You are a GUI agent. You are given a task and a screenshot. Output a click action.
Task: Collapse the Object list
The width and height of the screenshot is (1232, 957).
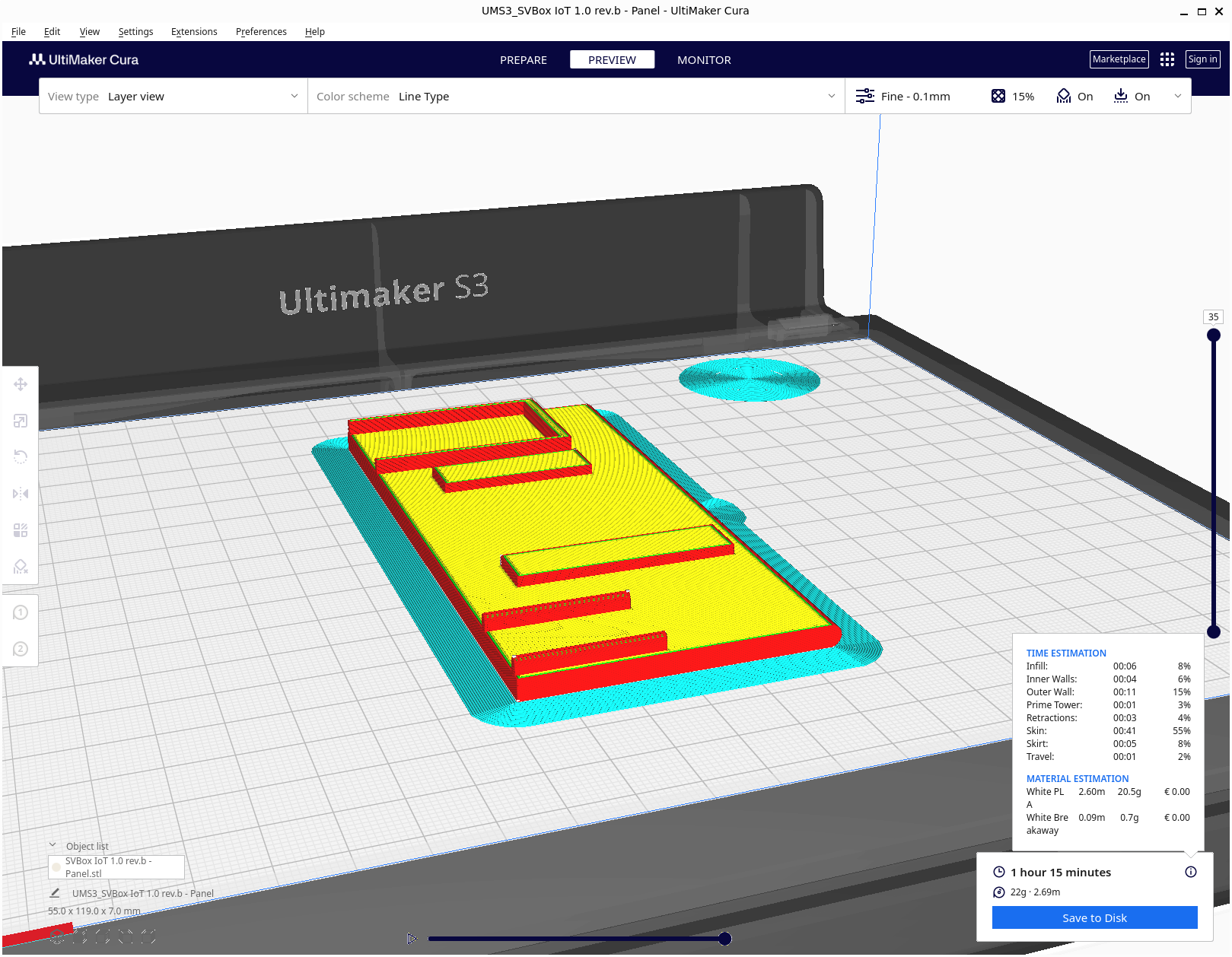tap(53, 845)
